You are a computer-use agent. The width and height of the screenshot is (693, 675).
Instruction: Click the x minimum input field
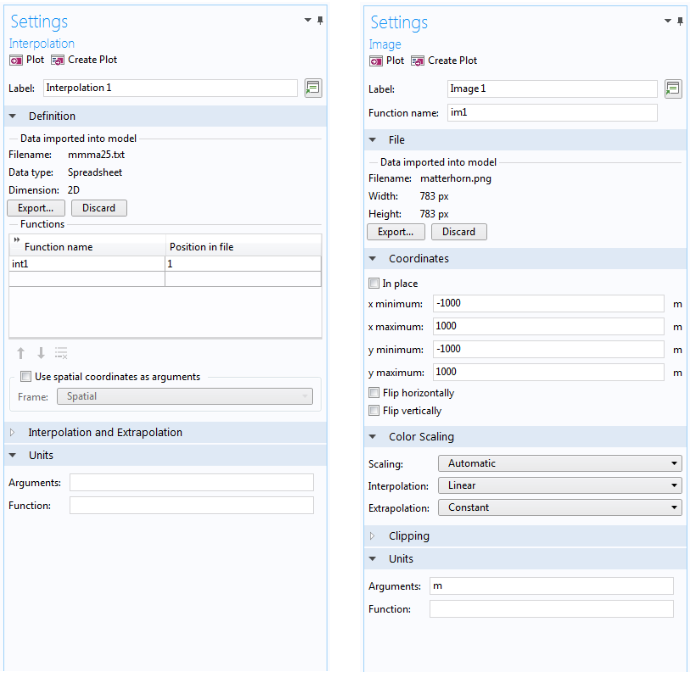pos(548,303)
